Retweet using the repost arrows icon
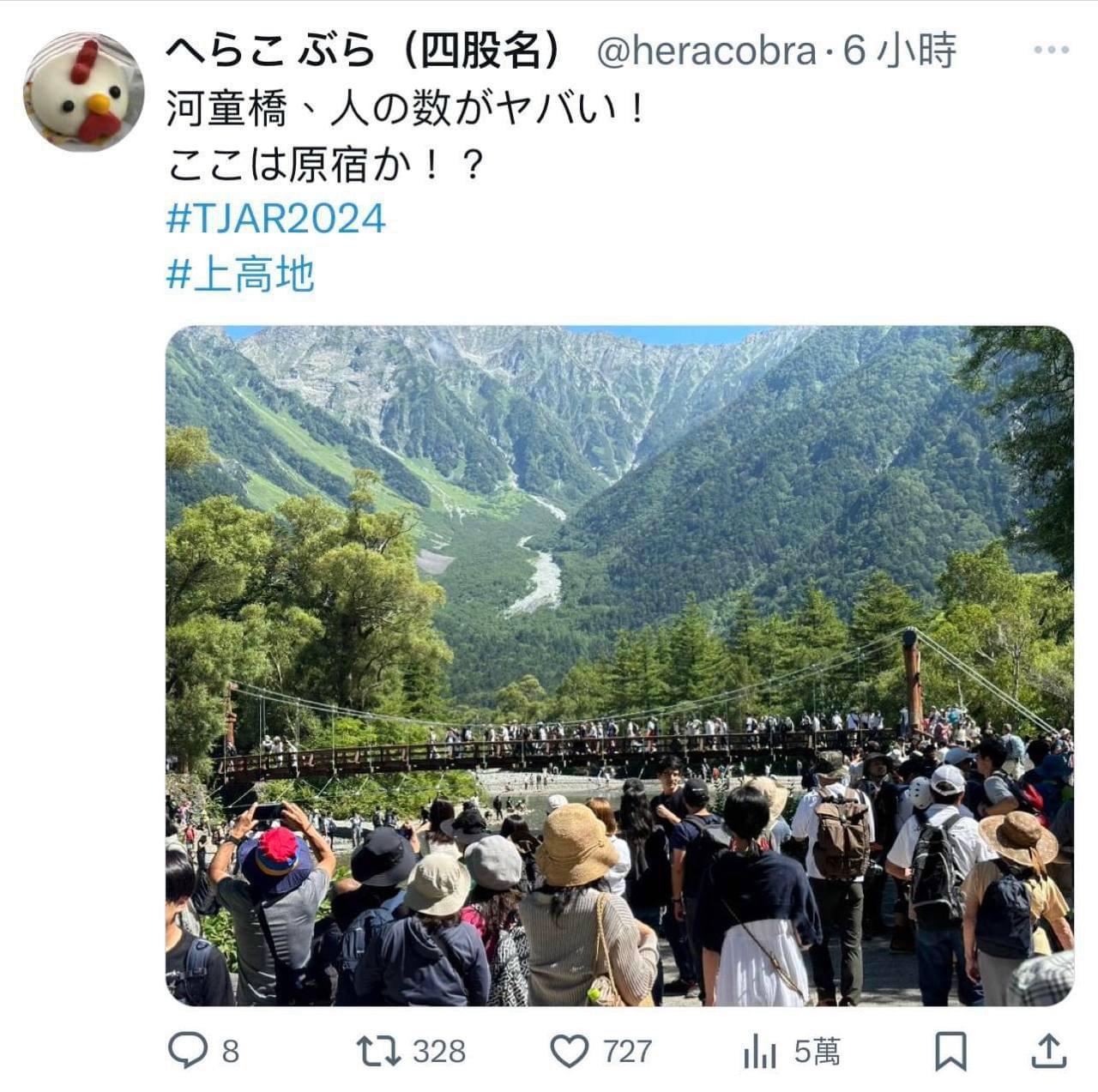The height and width of the screenshot is (1092, 1098). [378, 1050]
